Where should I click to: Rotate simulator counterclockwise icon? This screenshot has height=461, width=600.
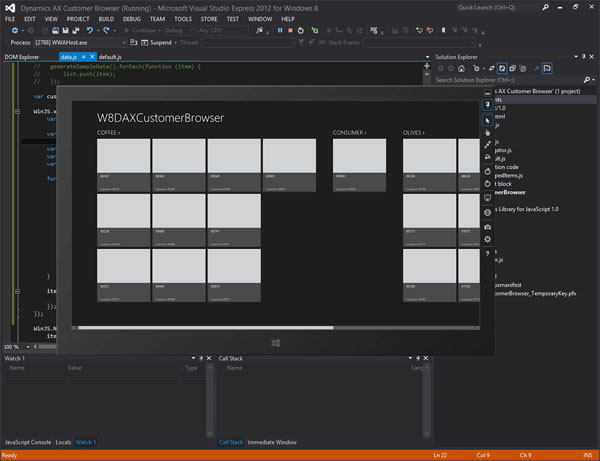[x=488, y=184]
